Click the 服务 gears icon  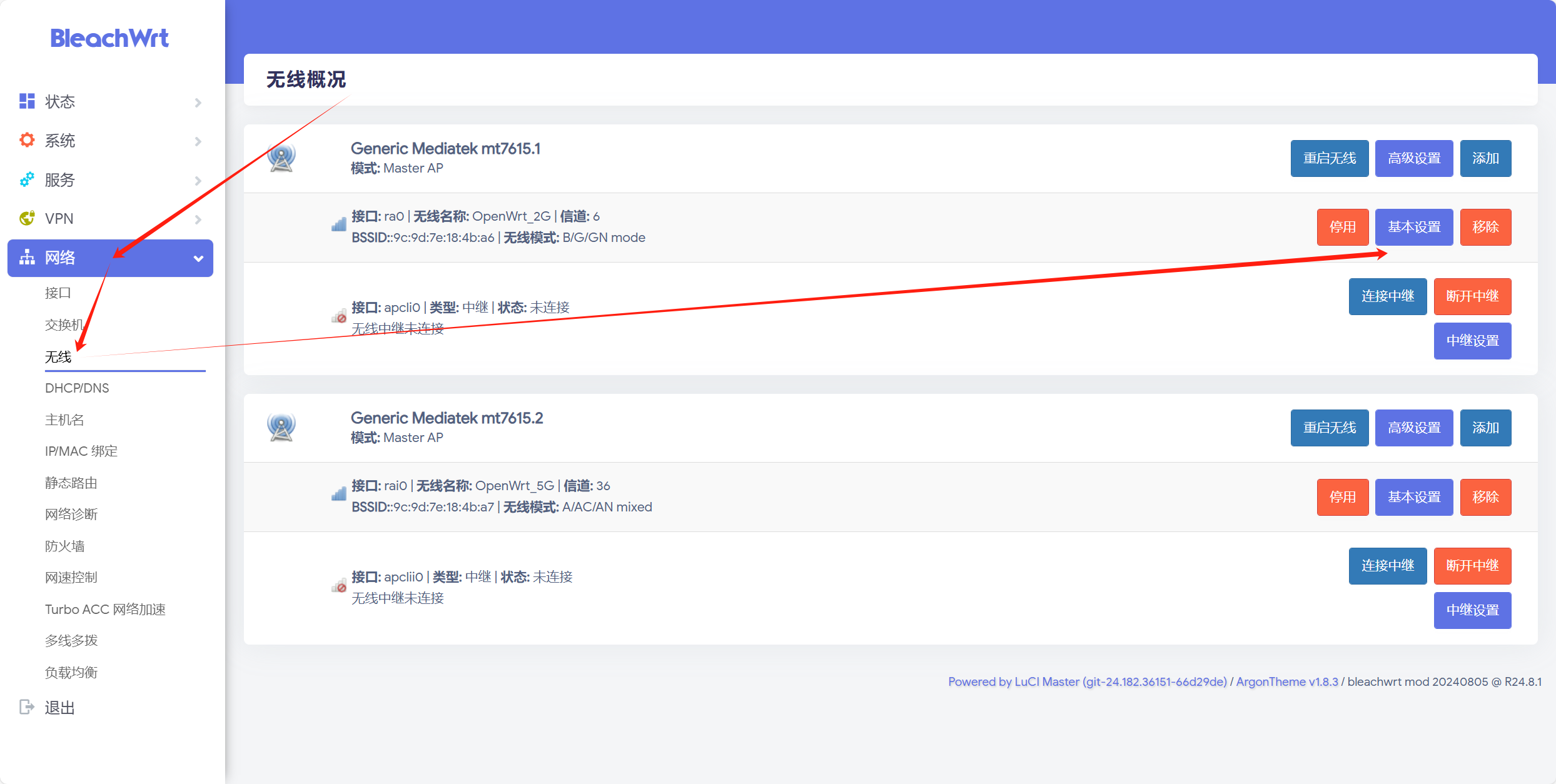27,179
